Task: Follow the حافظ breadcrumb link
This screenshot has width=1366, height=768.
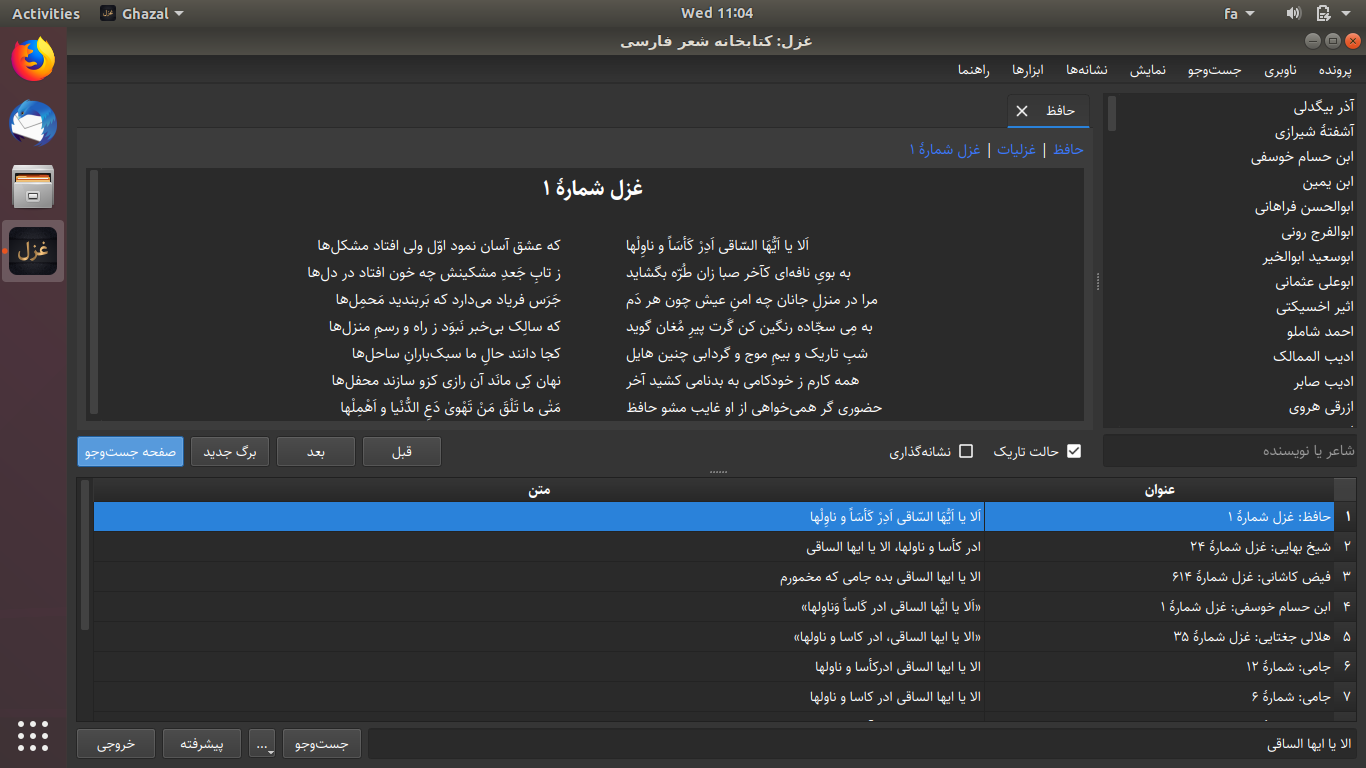Action: 1068,149
